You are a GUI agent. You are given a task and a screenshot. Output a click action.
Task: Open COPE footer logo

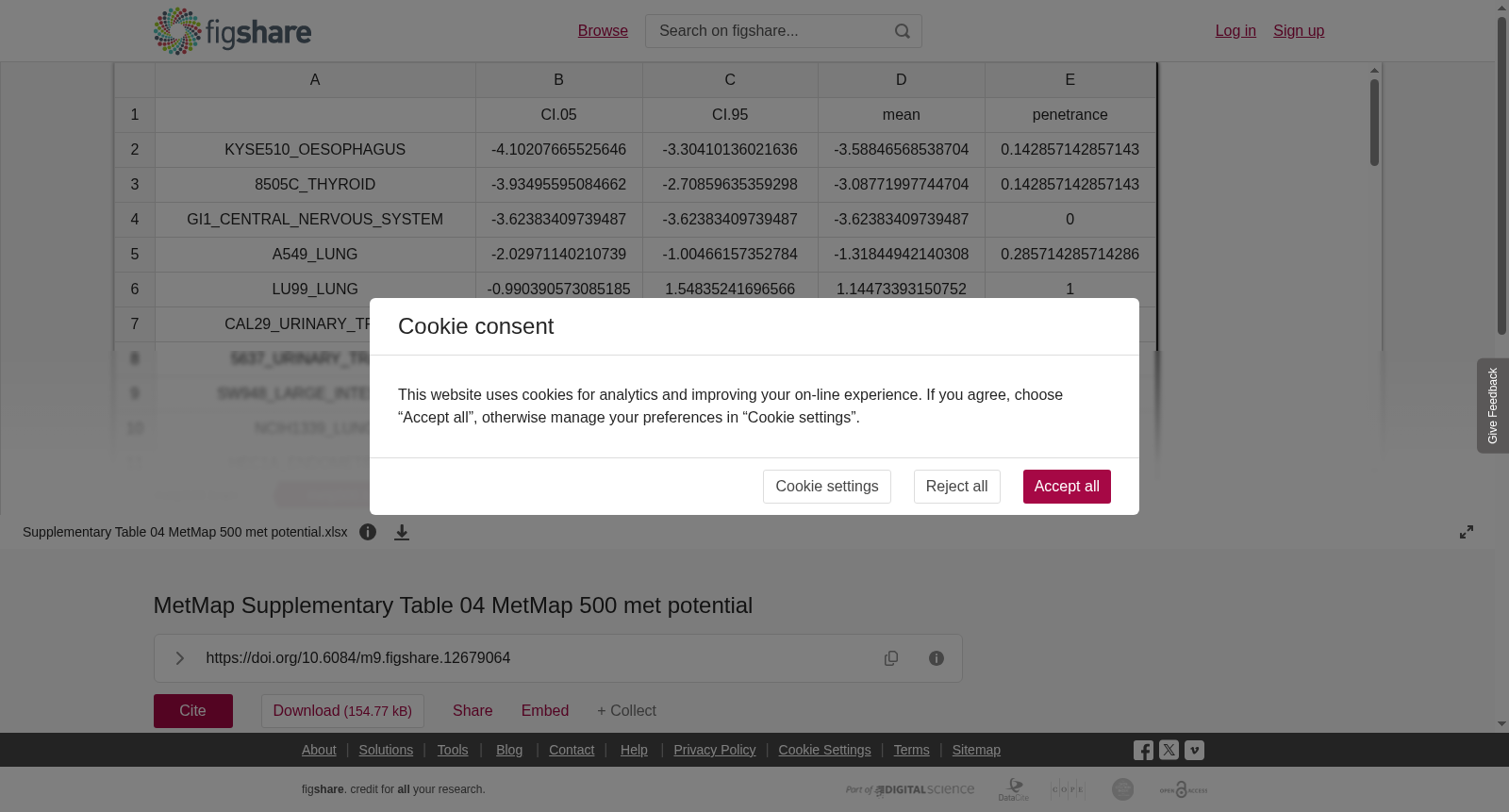pos(1068,789)
